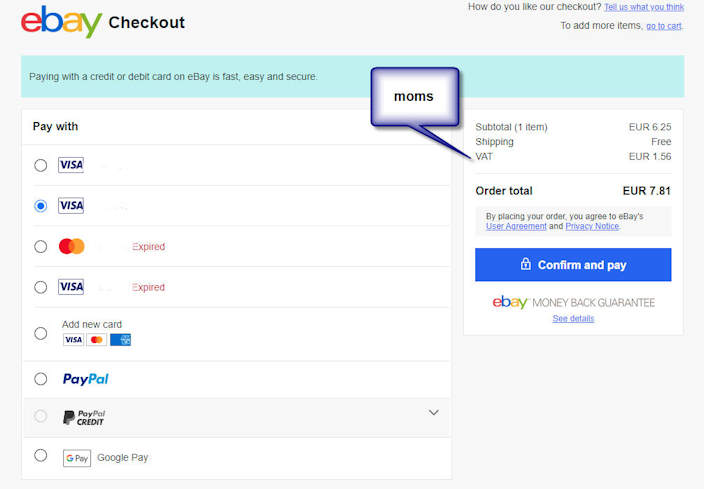The width and height of the screenshot is (704, 489).
Task: Select the PayPal Credit radio button
Action: tap(40, 416)
